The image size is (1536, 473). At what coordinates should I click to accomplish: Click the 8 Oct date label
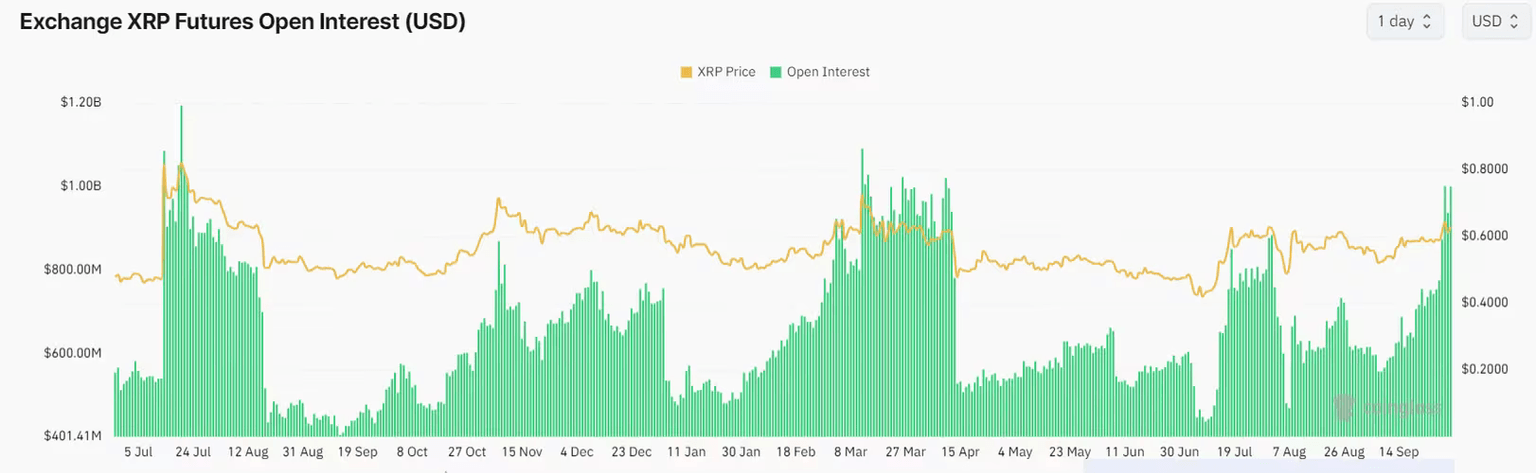[x=411, y=452]
